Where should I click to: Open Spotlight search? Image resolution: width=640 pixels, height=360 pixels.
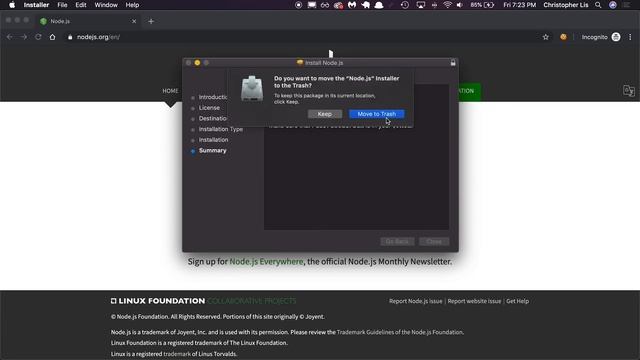[598, 5]
